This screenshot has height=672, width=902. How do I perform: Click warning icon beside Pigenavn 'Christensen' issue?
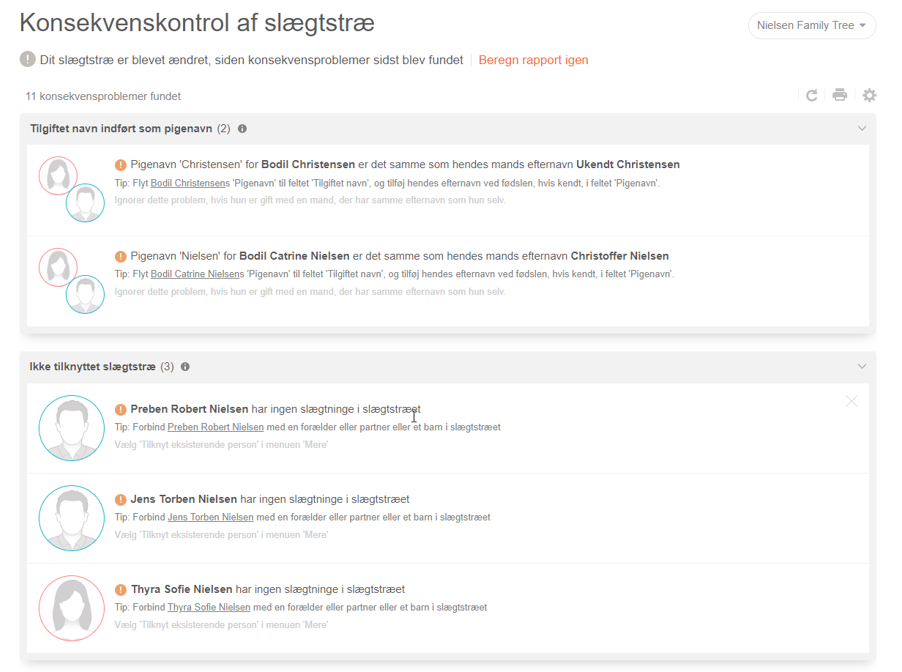[120, 165]
